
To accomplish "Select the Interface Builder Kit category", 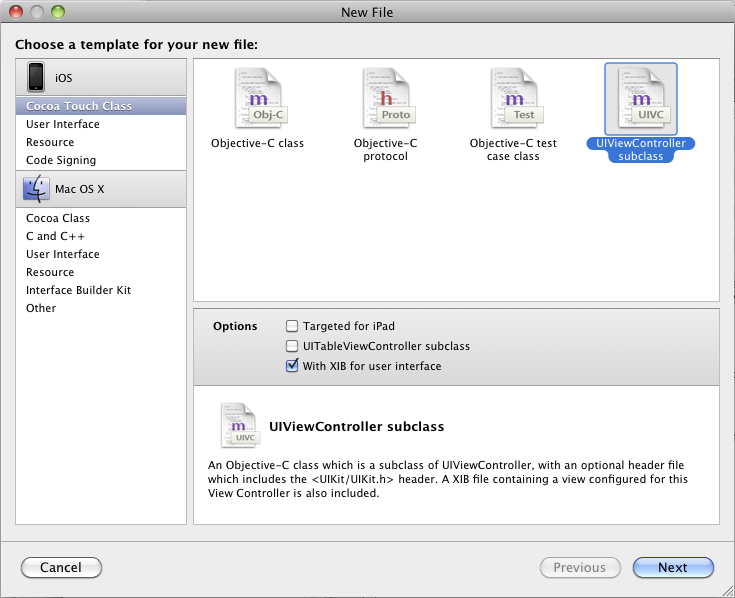I will (101, 290).
